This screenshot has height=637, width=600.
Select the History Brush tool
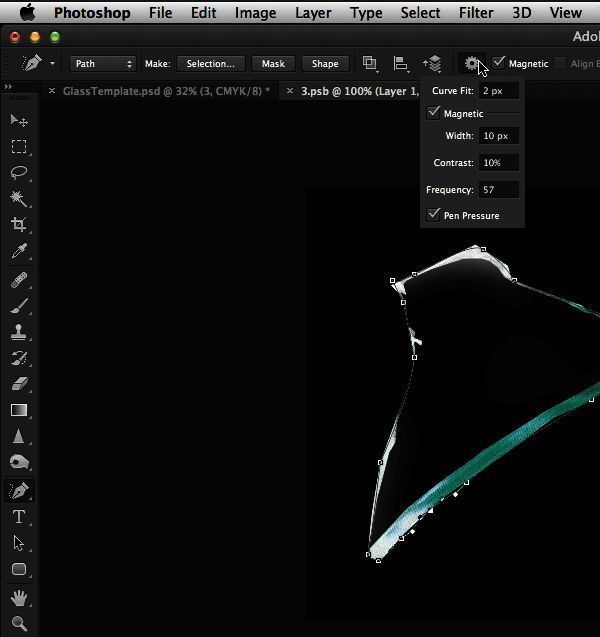pyautogui.click(x=19, y=358)
